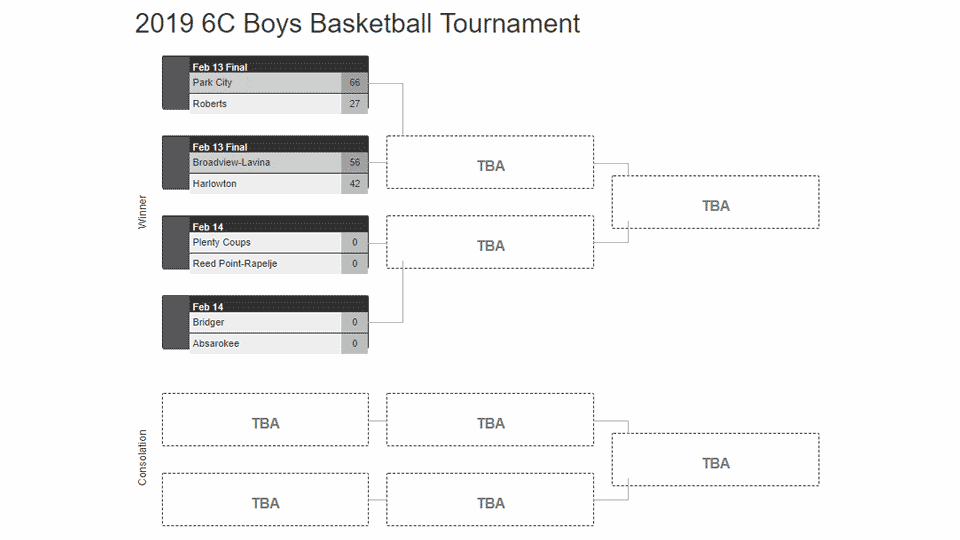Open the Broadview-Lavina team entry
960x540 pixels.
coord(231,163)
